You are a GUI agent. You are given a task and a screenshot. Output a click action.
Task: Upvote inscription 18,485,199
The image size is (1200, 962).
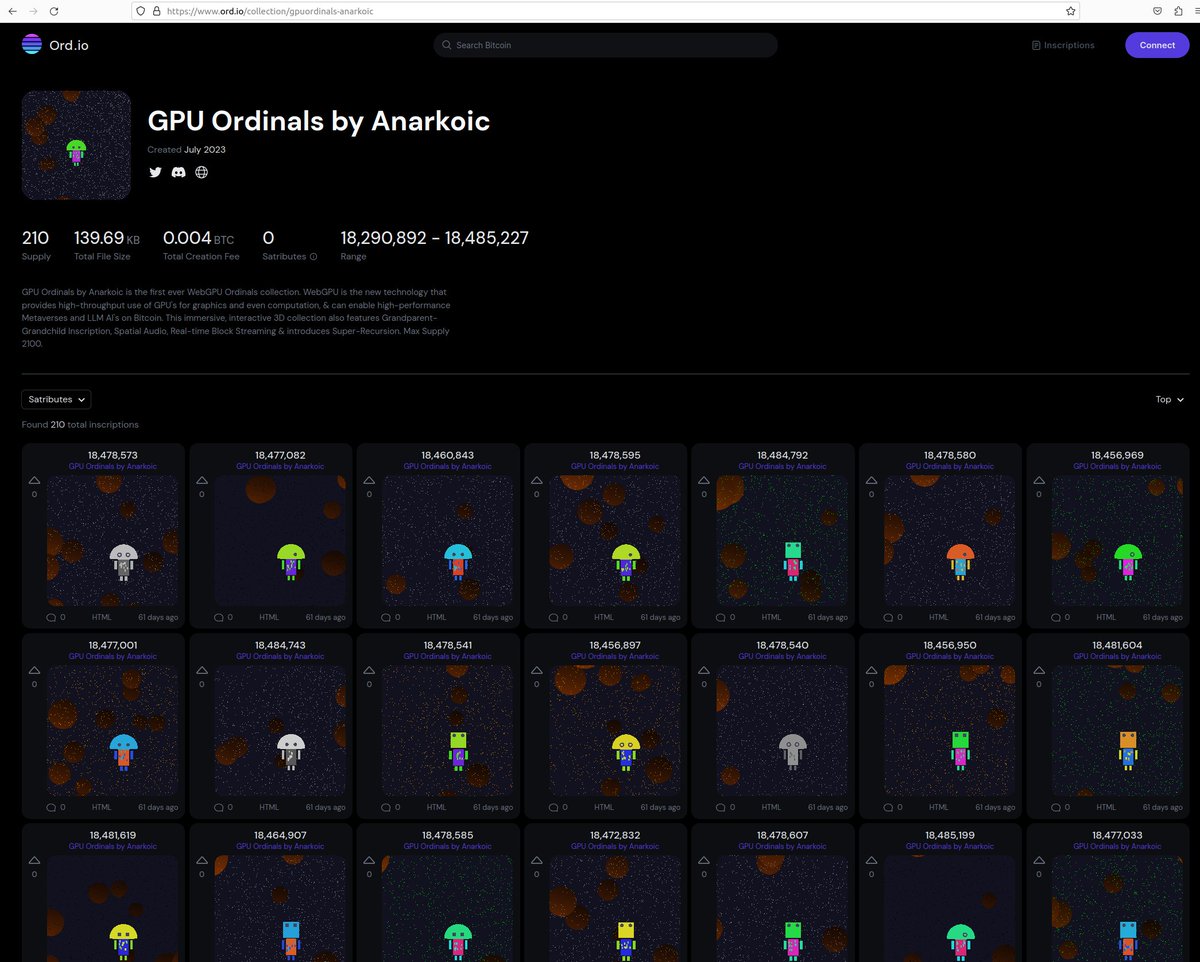[871, 861]
